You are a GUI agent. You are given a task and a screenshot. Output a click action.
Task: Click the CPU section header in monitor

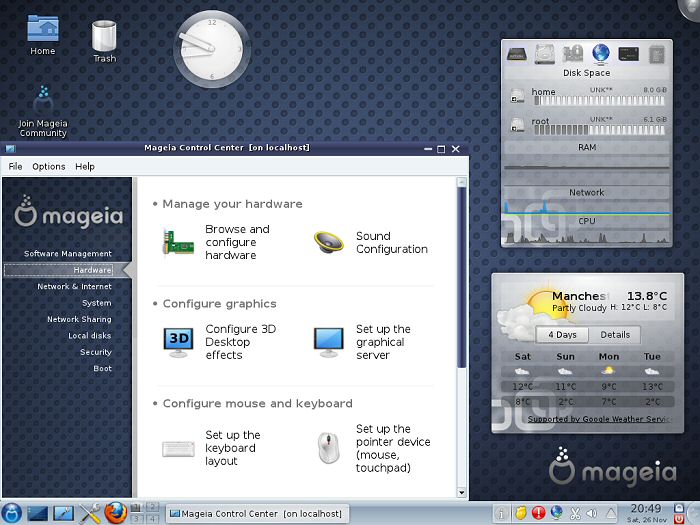pos(587,221)
